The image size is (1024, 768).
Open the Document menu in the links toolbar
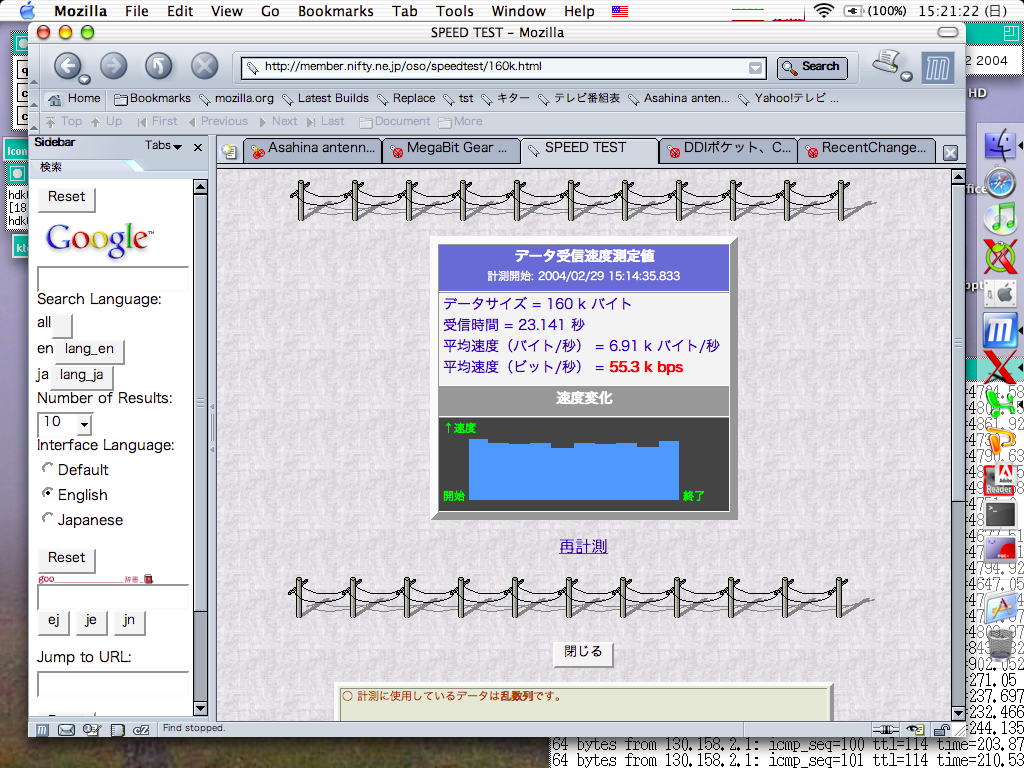(394, 121)
